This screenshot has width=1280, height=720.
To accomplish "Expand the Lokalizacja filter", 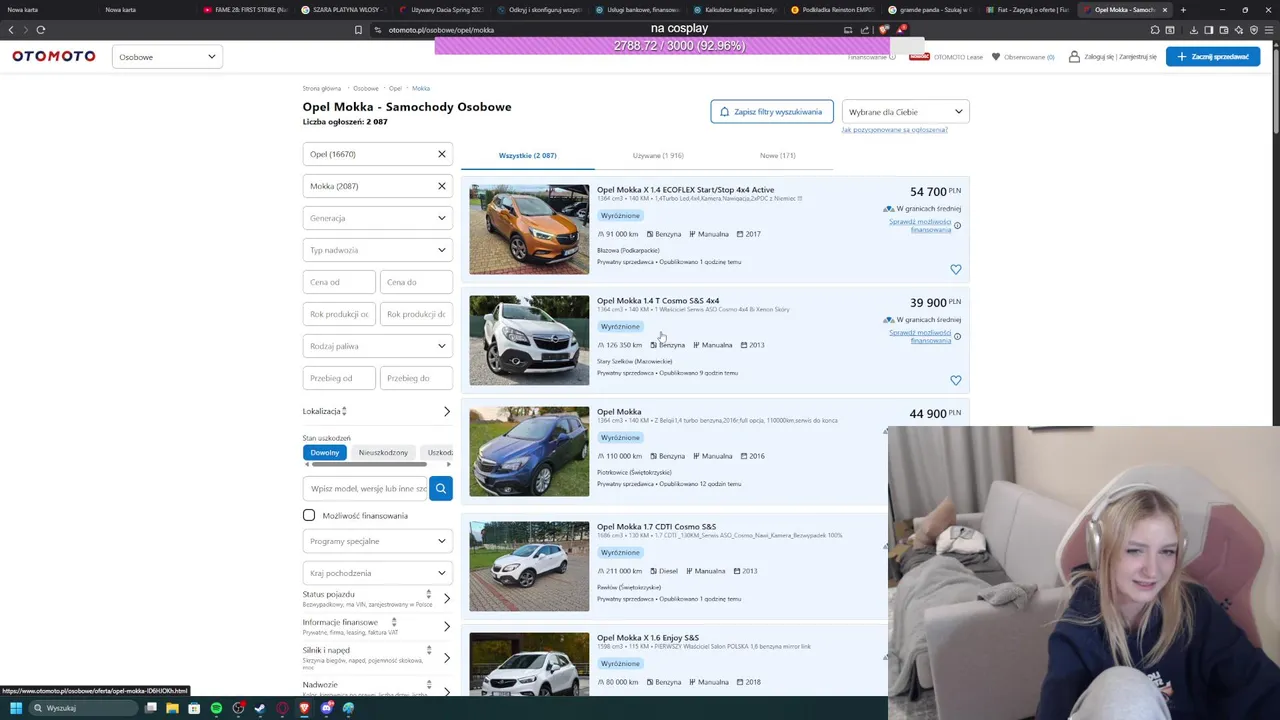I will 378,411.
